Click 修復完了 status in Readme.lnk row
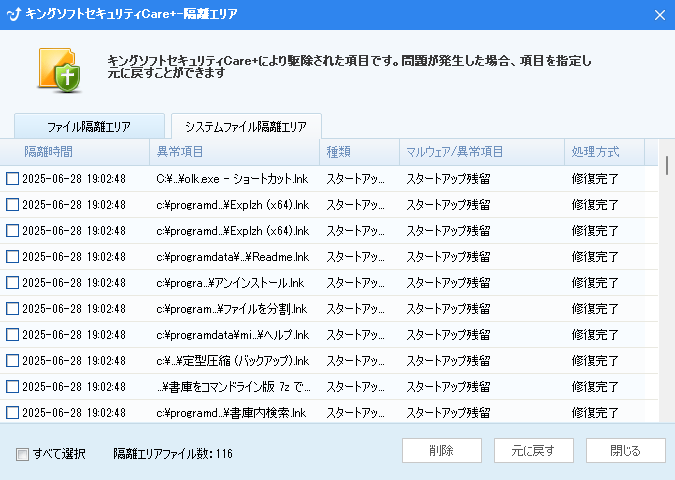Viewport: 675px width, 480px height. [595, 257]
